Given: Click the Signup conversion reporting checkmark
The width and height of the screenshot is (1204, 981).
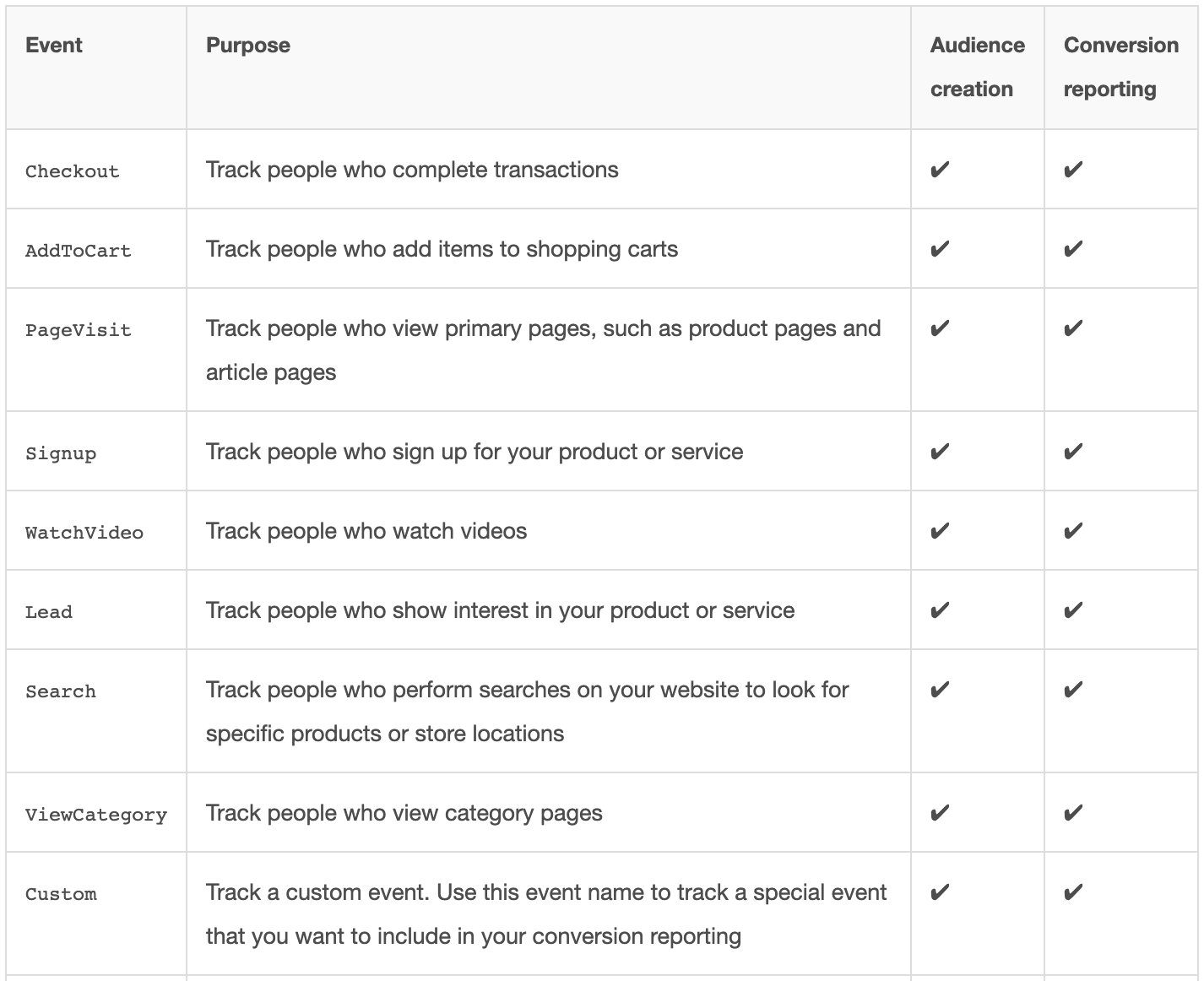Looking at the screenshot, I should 1072,453.
